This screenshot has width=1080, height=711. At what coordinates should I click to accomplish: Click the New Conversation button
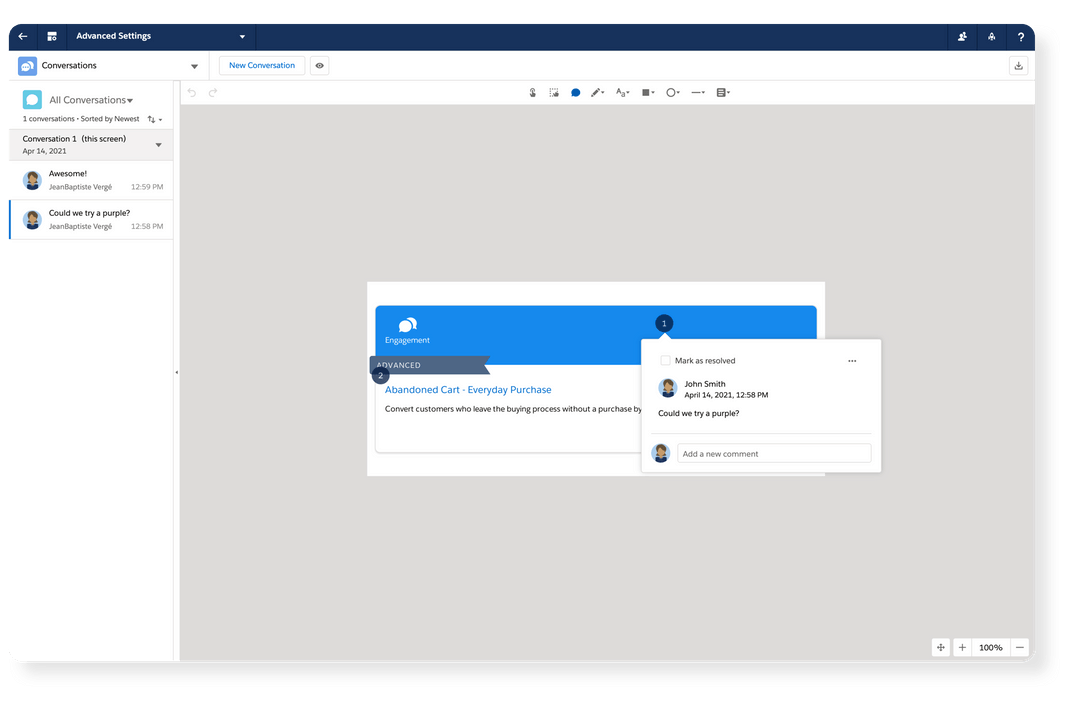[261, 65]
